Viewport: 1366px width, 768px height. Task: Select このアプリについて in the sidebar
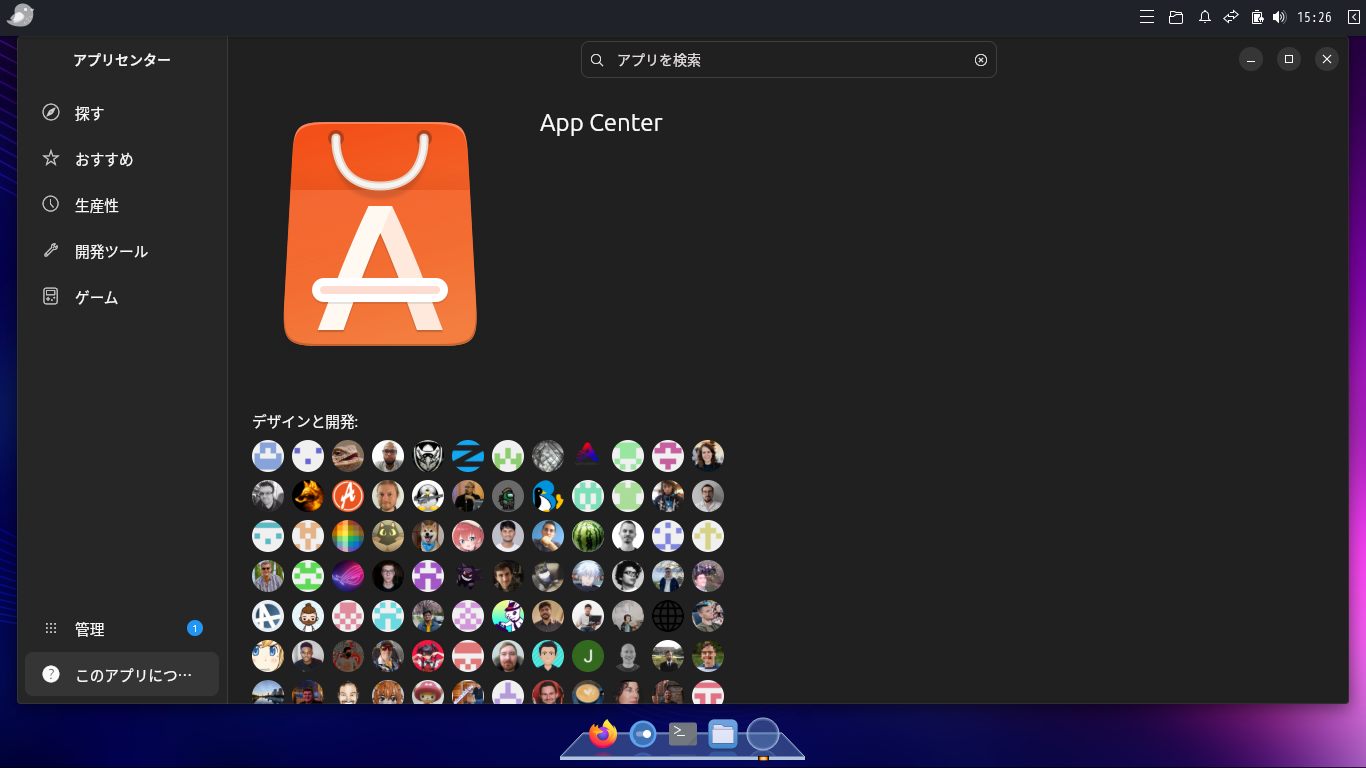pyautogui.click(x=122, y=675)
